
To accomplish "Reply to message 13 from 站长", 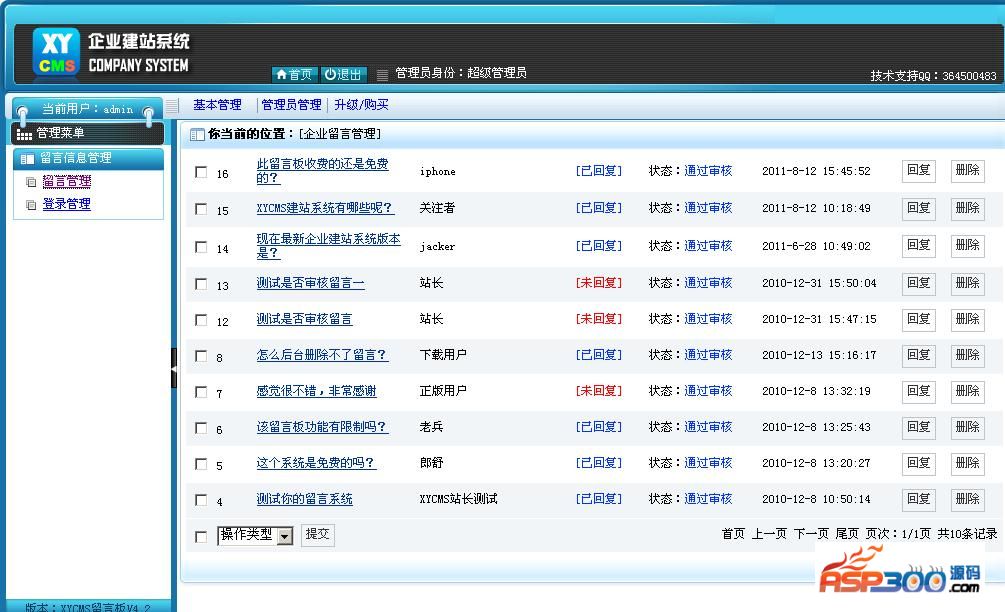I will (x=918, y=283).
